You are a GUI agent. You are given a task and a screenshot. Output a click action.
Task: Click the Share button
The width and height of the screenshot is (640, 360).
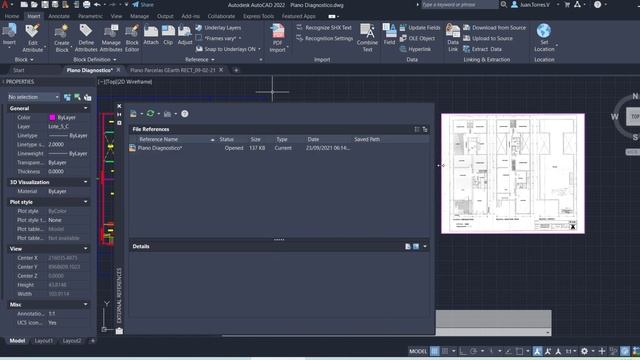pos(143,5)
